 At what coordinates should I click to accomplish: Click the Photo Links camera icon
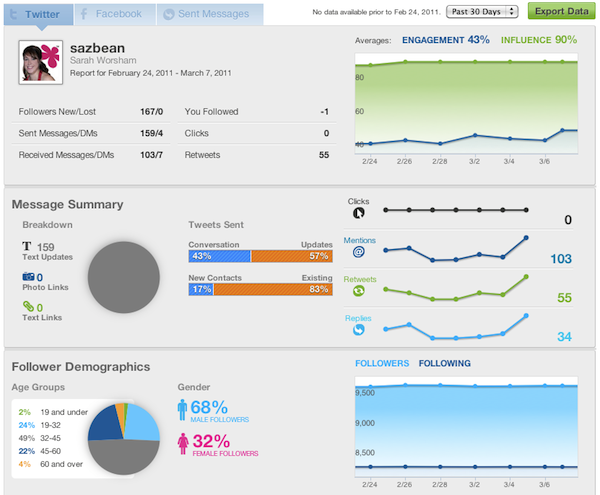[29, 277]
